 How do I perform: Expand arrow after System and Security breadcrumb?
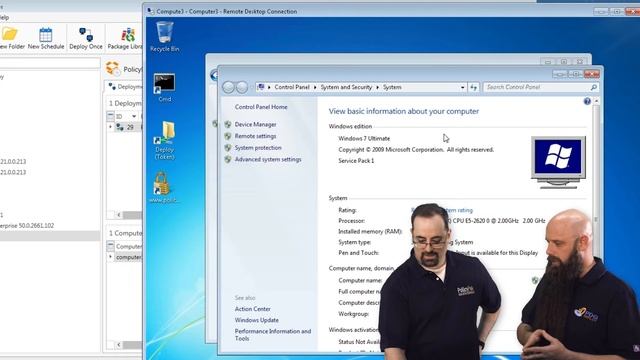tap(377, 87)
